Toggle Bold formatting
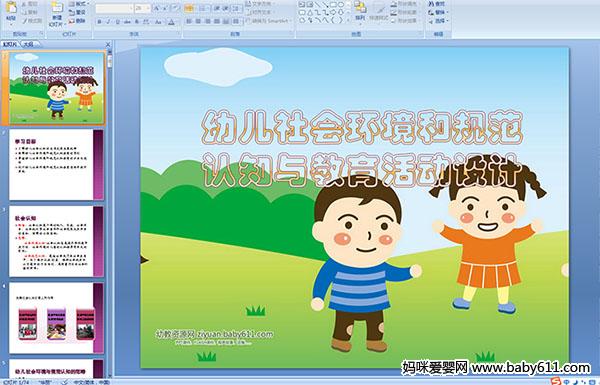 click(x=99, y=22)
